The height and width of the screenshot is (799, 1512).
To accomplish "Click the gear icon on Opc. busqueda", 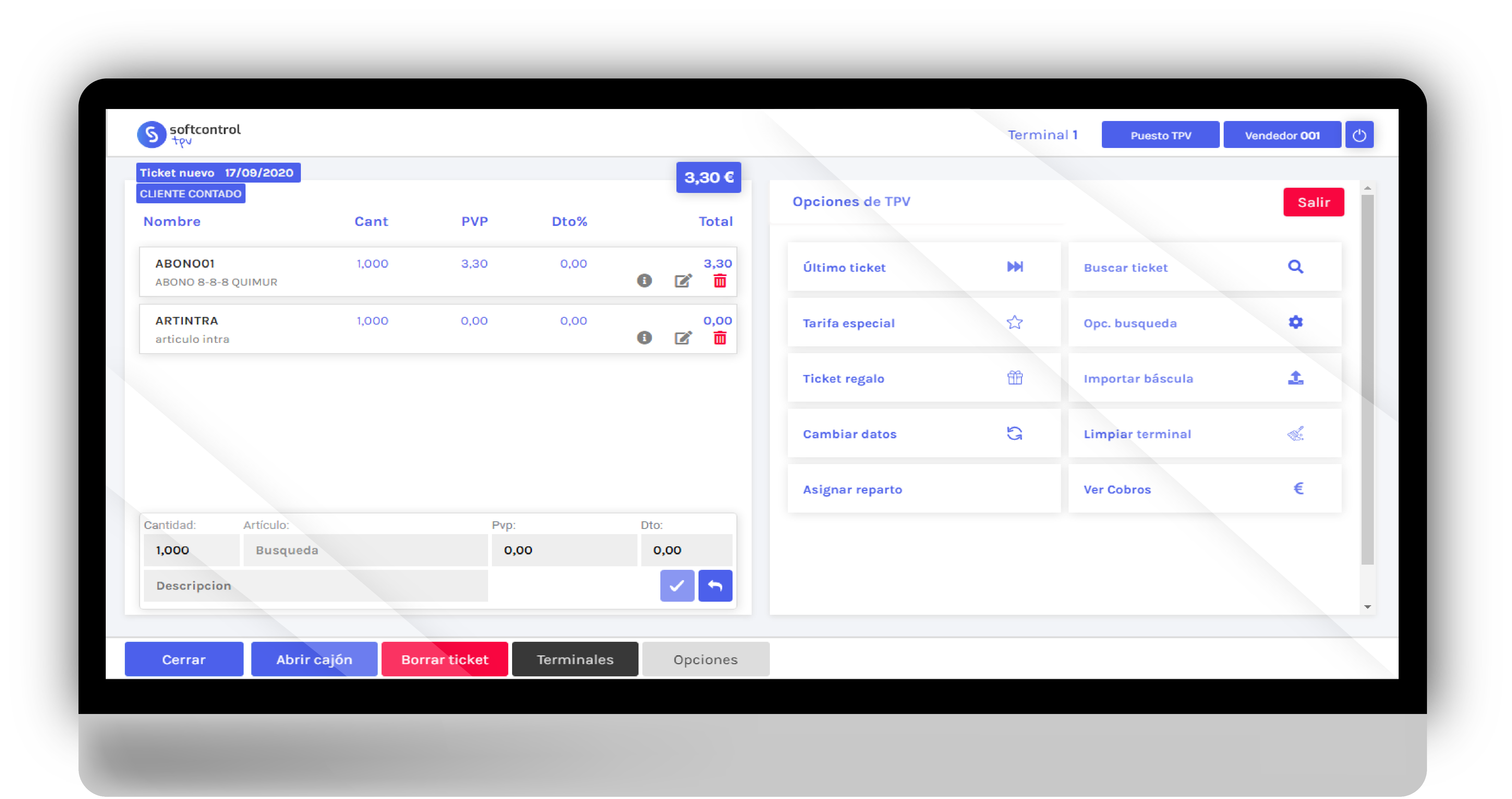I will [x=1295, y=322].
